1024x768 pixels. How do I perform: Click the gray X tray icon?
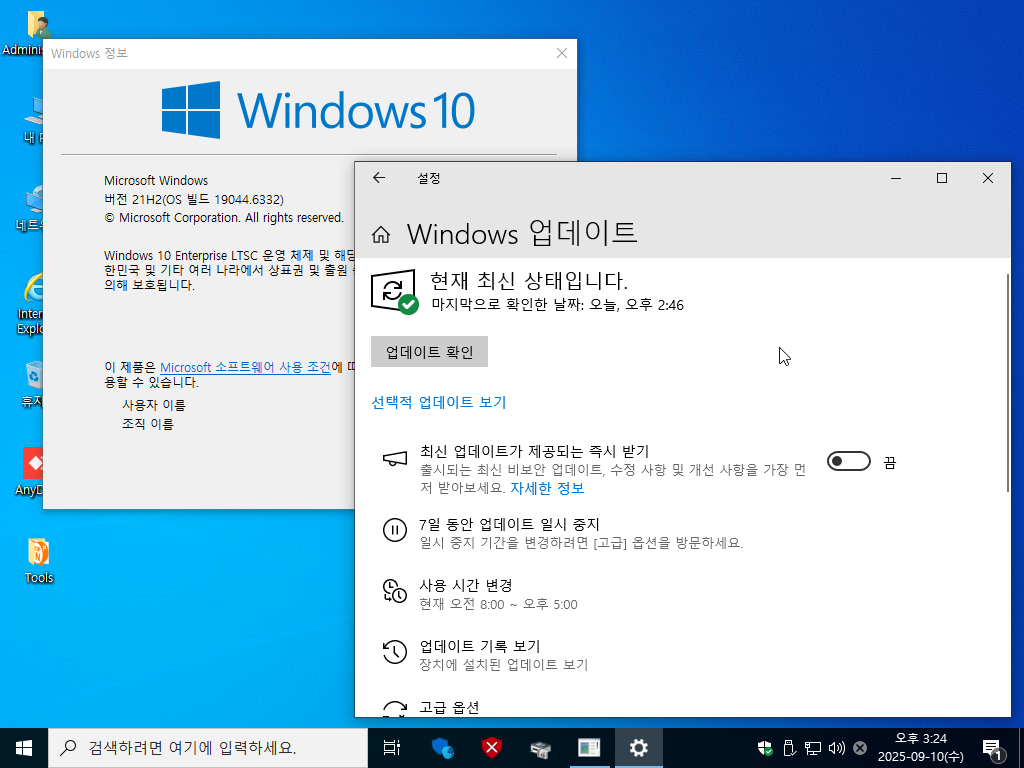860,748
